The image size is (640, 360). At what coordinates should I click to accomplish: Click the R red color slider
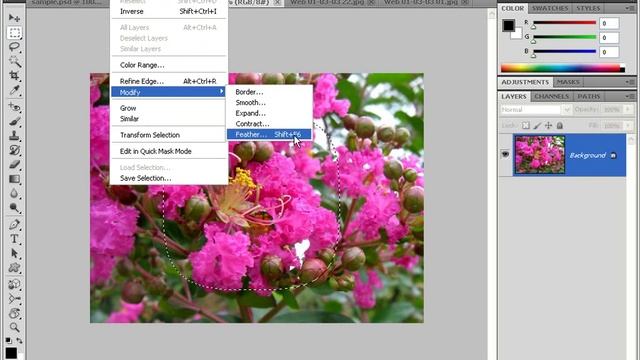tap(564, 23)
